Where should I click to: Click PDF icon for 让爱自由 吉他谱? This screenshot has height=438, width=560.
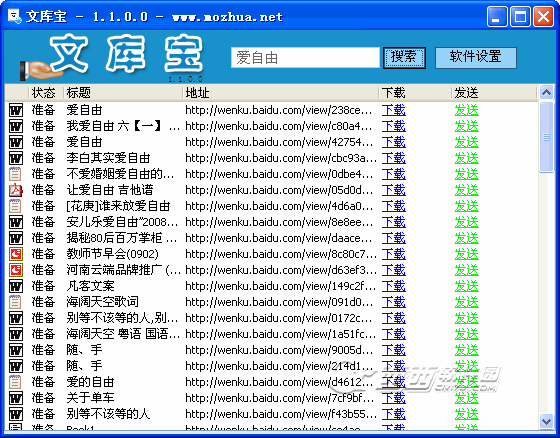(16, 190)
